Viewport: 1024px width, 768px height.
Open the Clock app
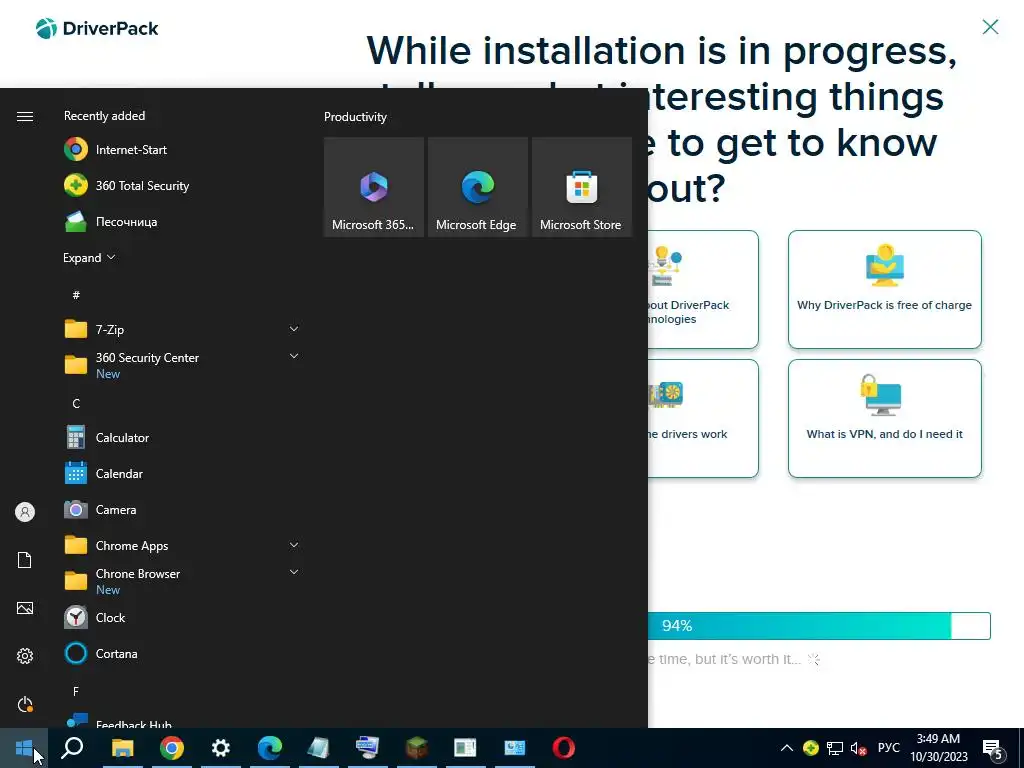coord(181,617)
